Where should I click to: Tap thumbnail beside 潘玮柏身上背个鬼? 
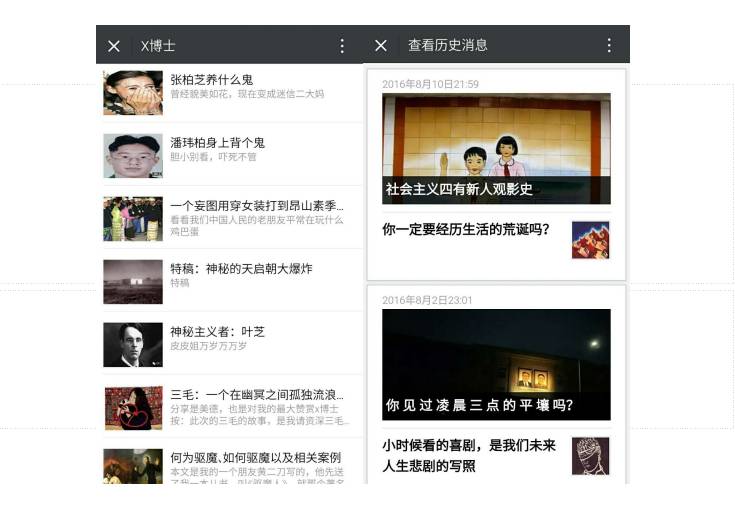pyautogui.click(x=133, y=155)
